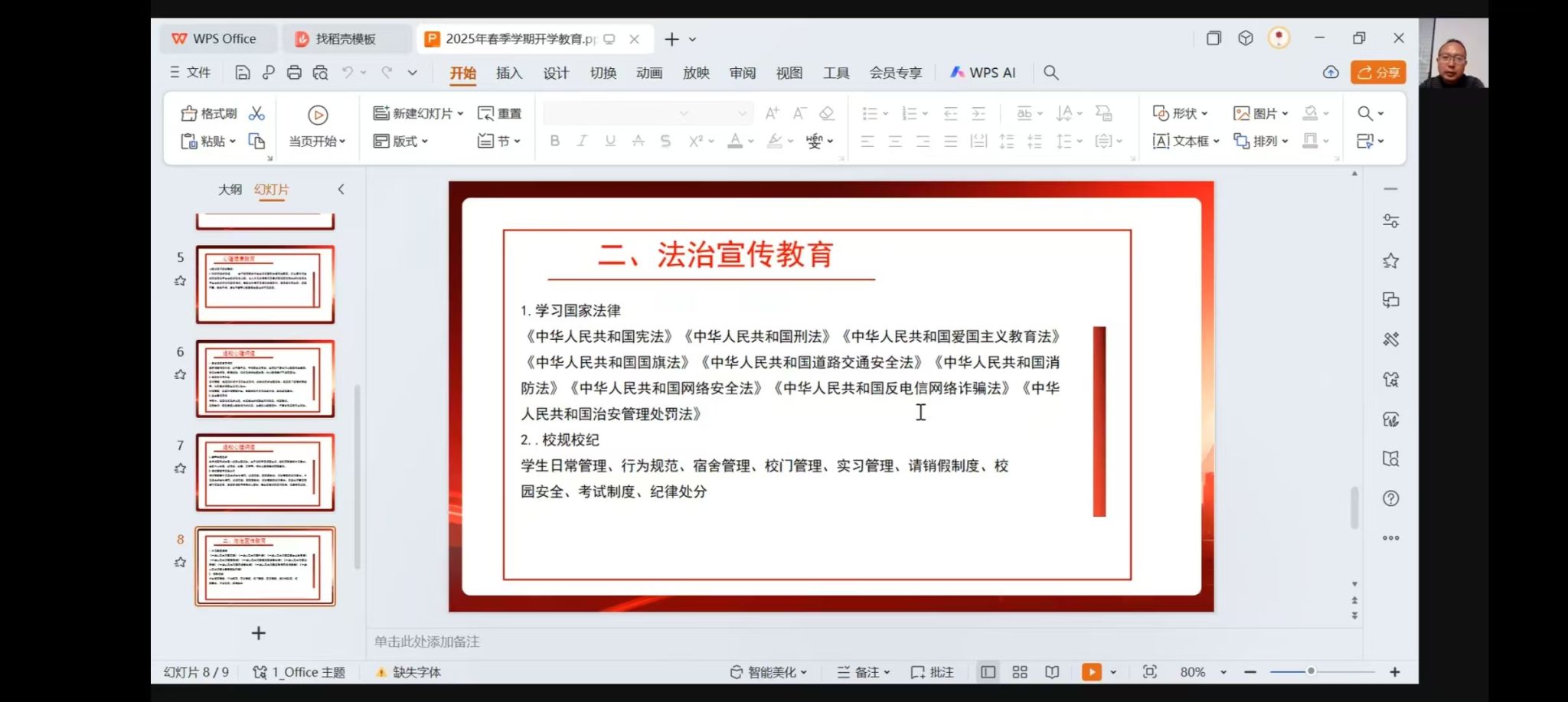The height and width of the screenshot is (702, 1568).
Task: Open the 80% zoom level dropdown
Action: 1223,672
